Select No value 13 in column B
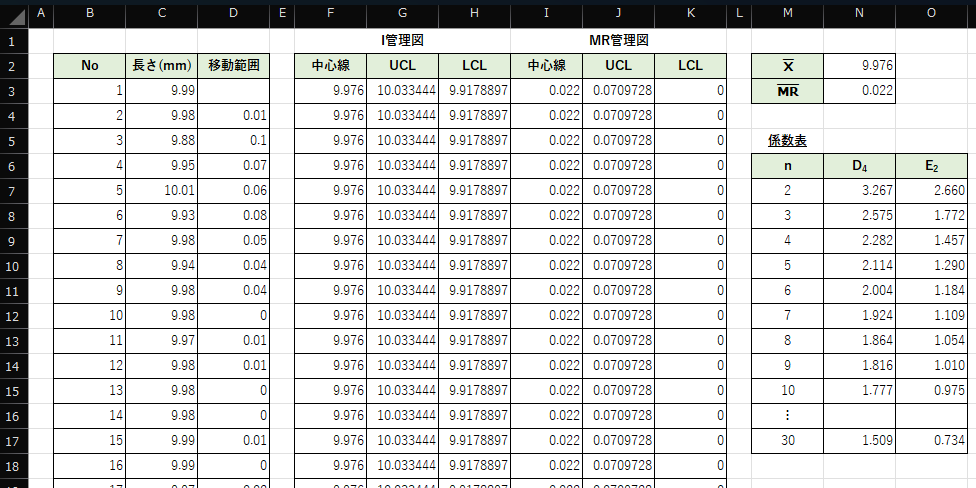Screen dimensions: 976x488 point(90,390)
